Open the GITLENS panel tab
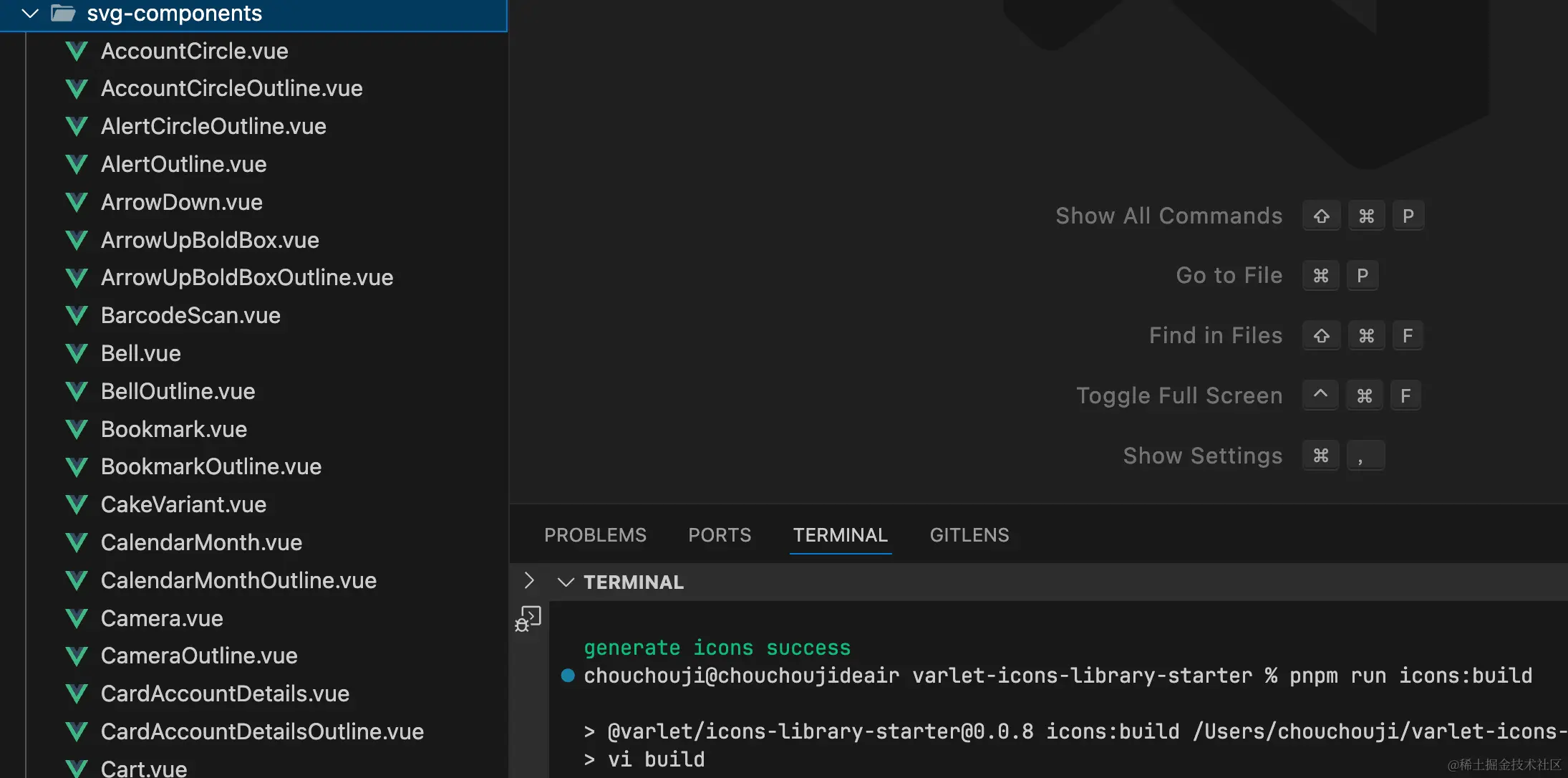The width and height of the screenshot is (1568, 778). pos(969,535)
